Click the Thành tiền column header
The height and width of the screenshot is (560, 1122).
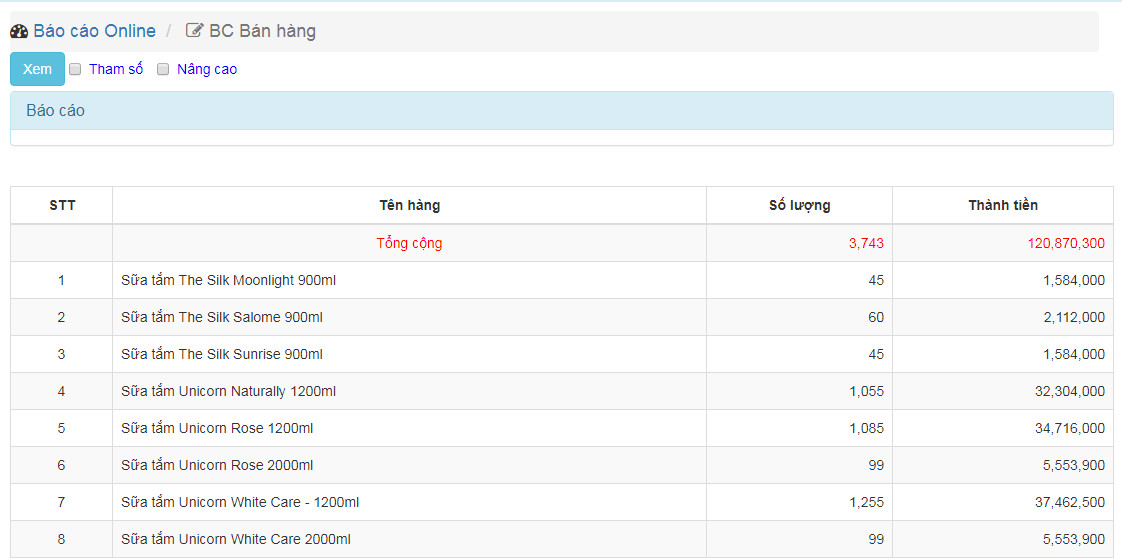[1003, 205]
